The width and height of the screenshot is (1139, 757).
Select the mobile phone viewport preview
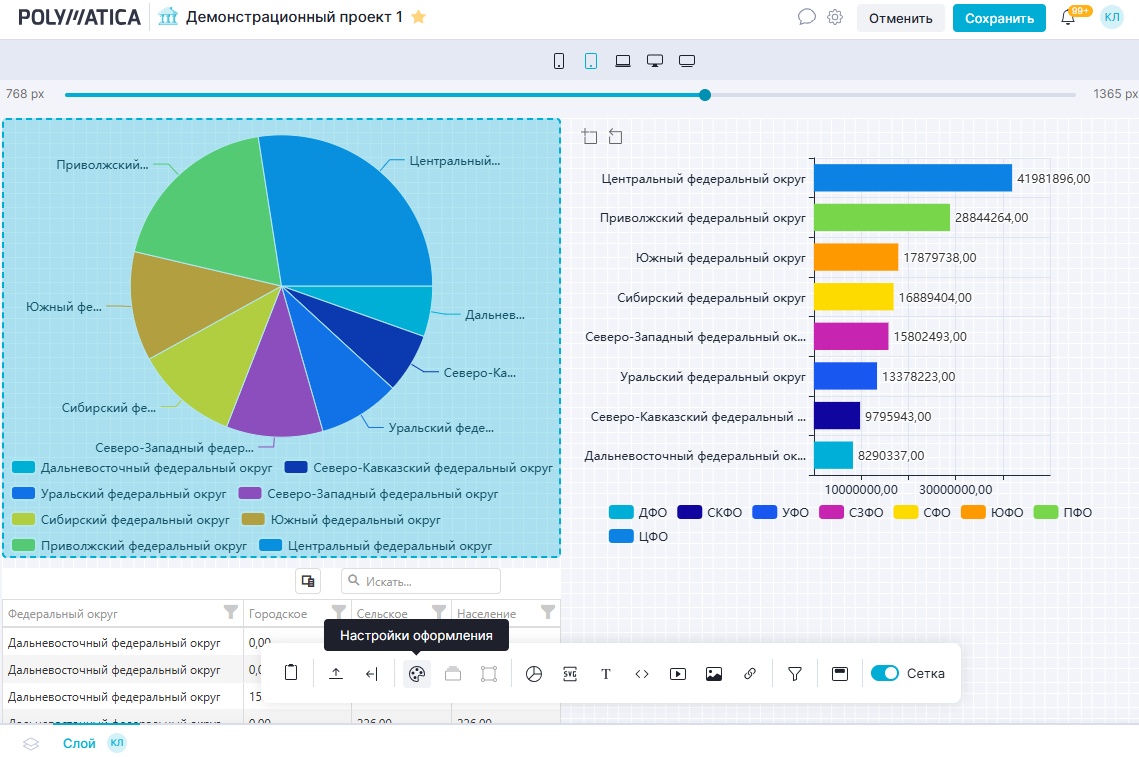(559, 61)
